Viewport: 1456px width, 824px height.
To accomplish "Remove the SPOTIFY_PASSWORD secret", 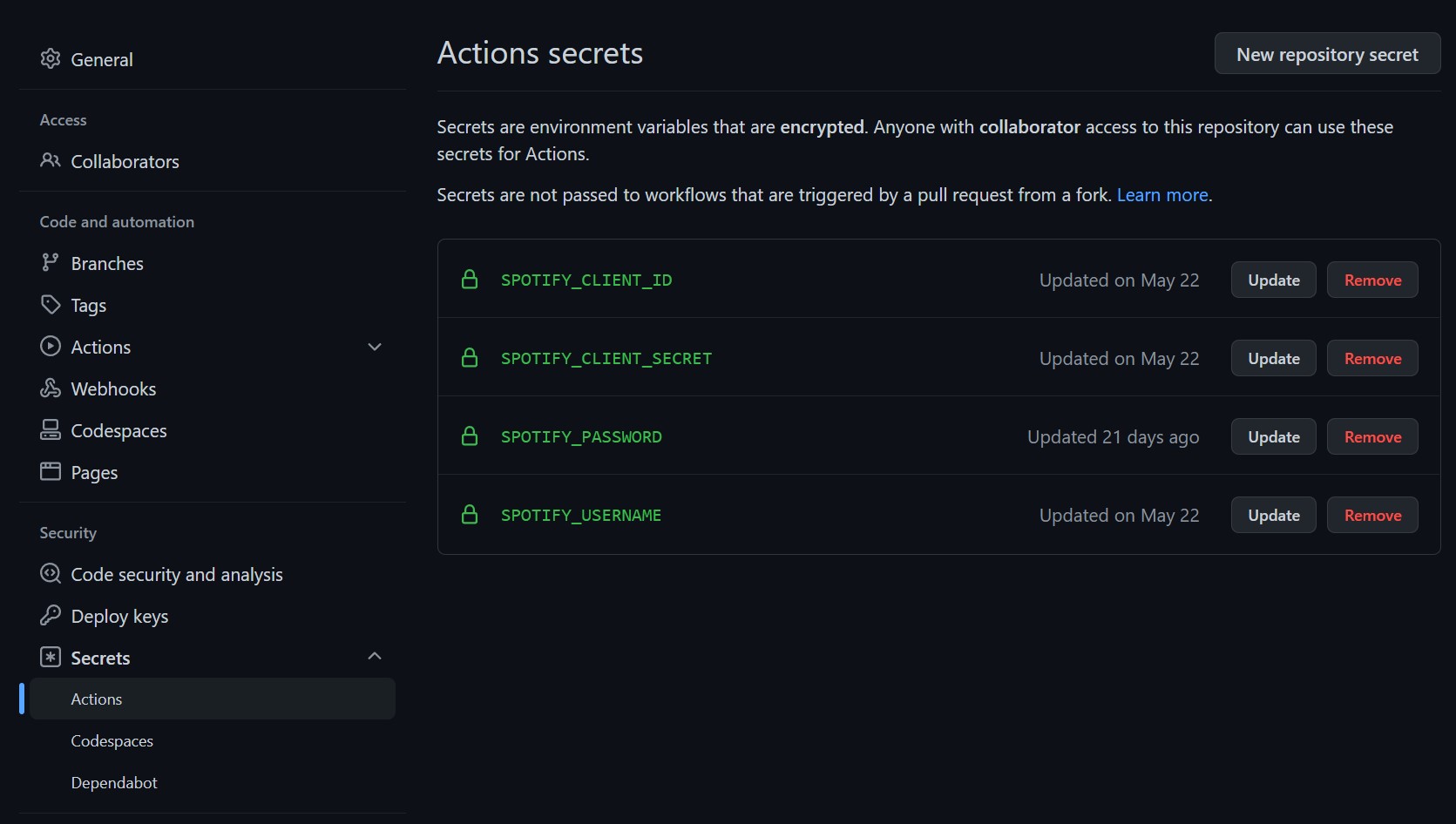I will point(1372,436).
